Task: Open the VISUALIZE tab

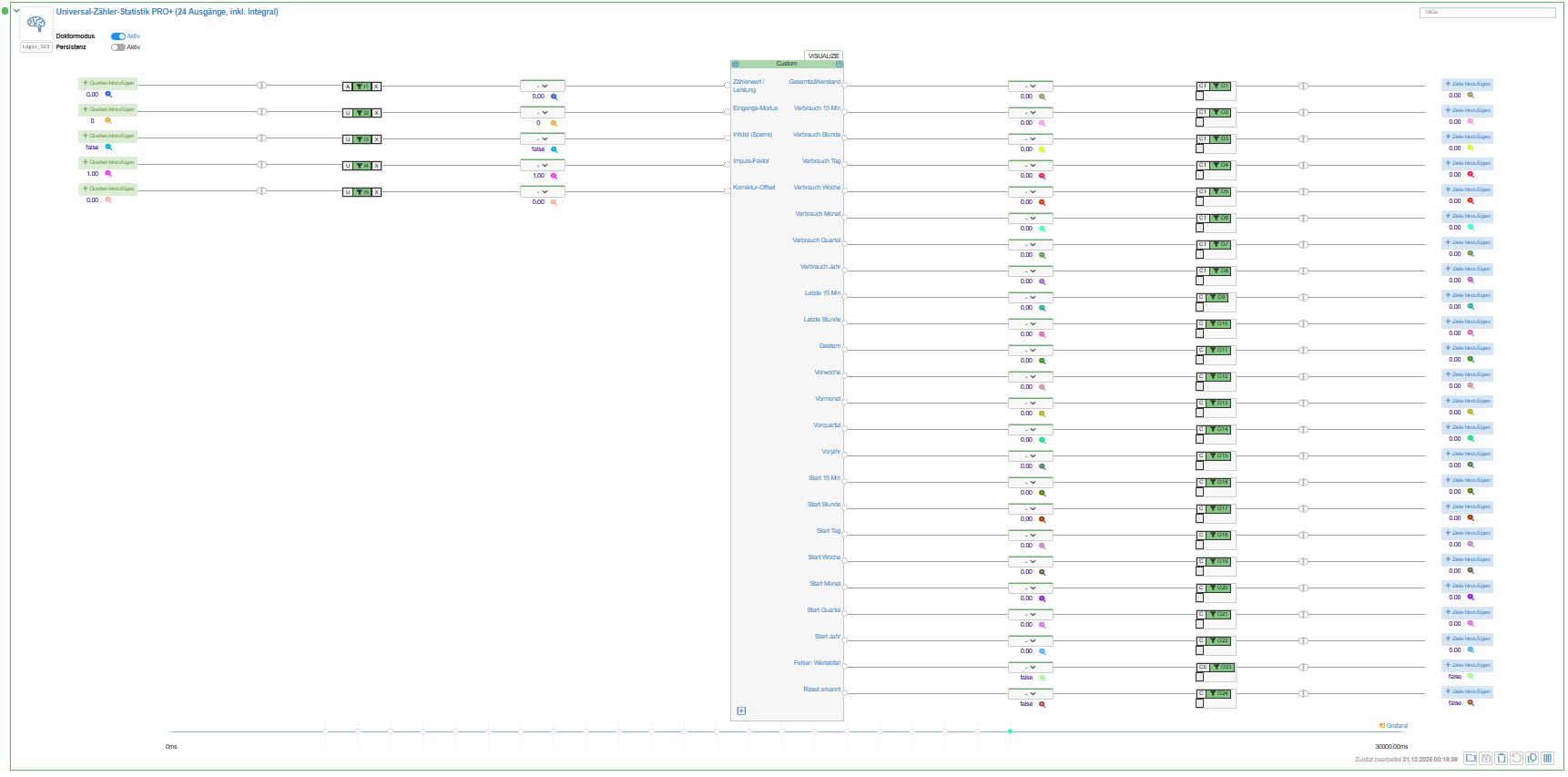Action: [823, 56]
